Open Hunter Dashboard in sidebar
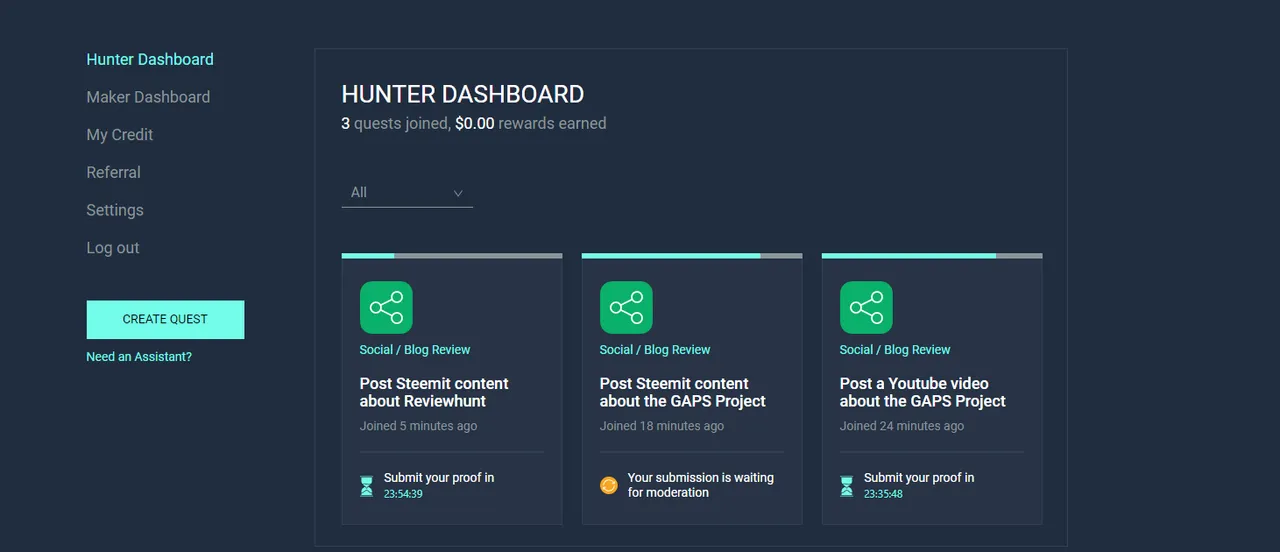 click(150, 59)
